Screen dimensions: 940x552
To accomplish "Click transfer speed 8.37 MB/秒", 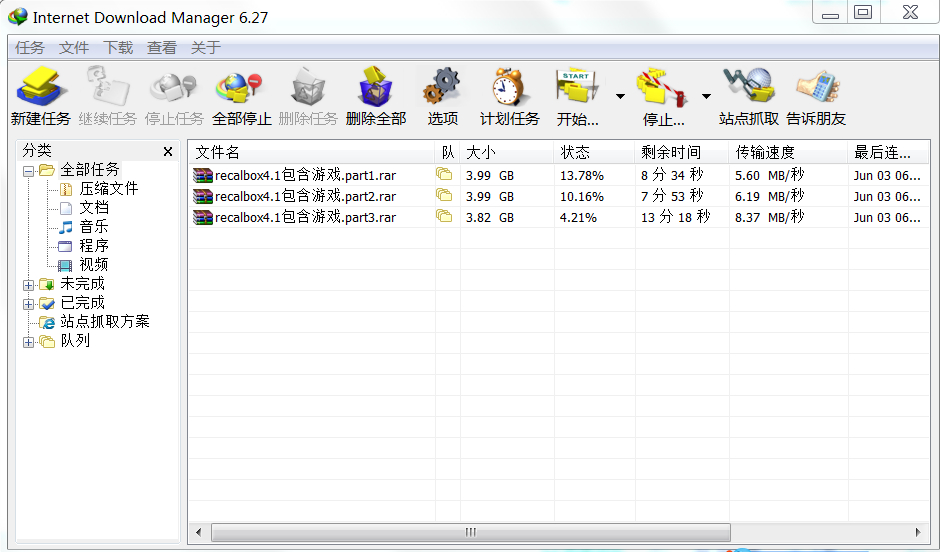I will point(770,217).
